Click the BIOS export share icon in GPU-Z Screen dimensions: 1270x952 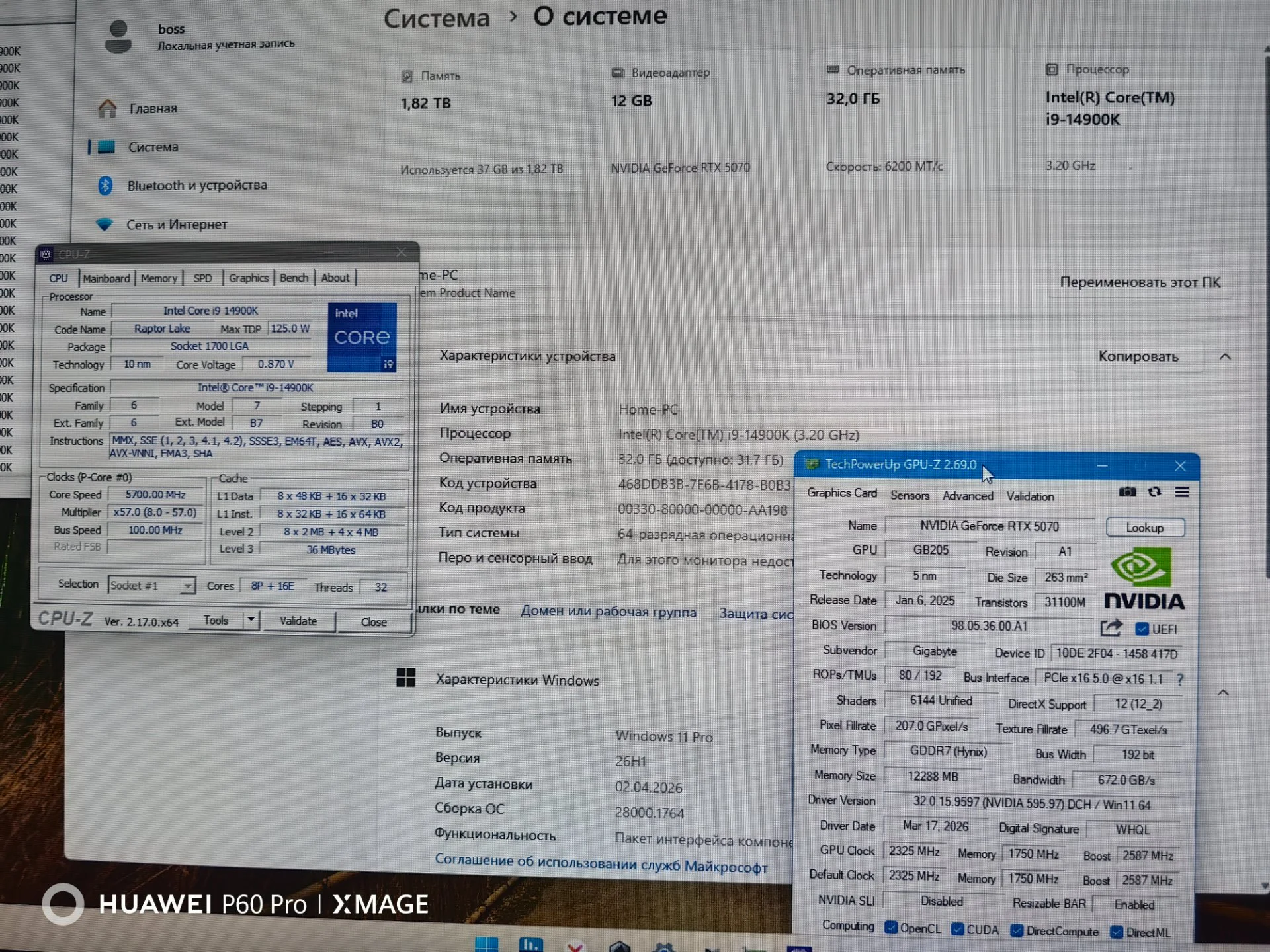click(1111, 627)
